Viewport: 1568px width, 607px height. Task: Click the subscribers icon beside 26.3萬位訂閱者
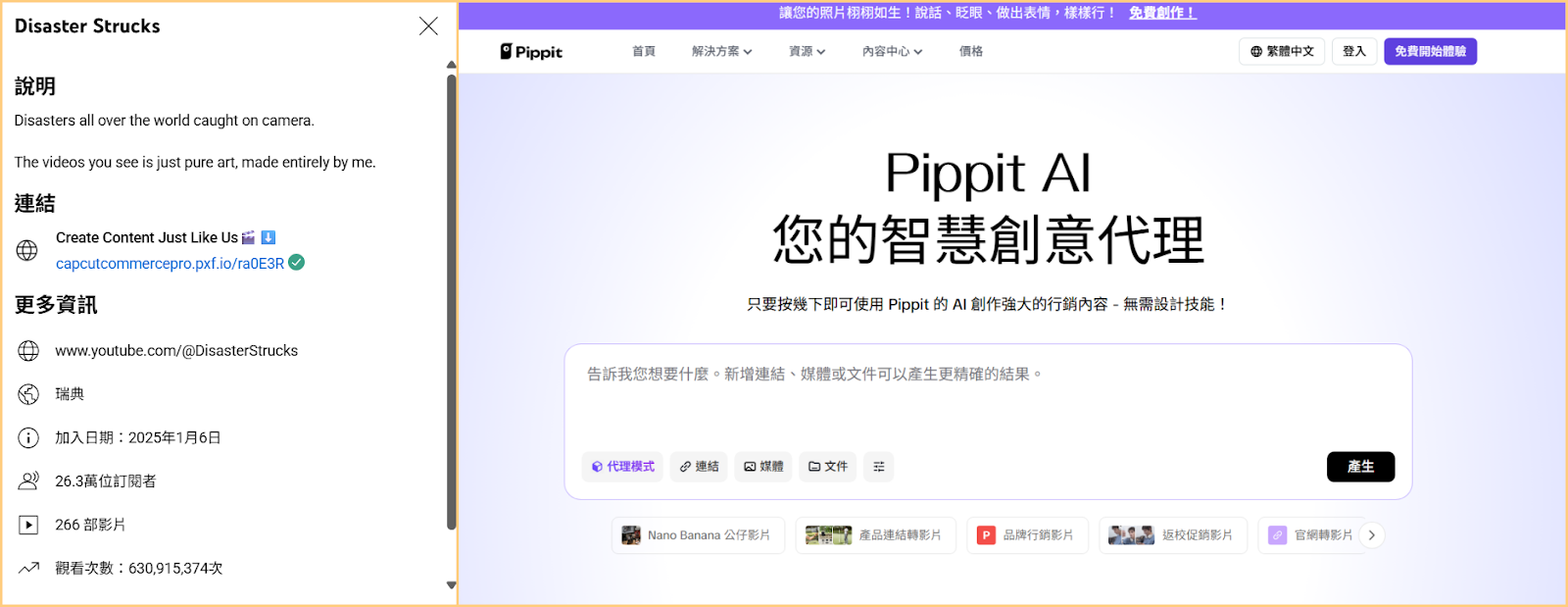pos(28,481)
